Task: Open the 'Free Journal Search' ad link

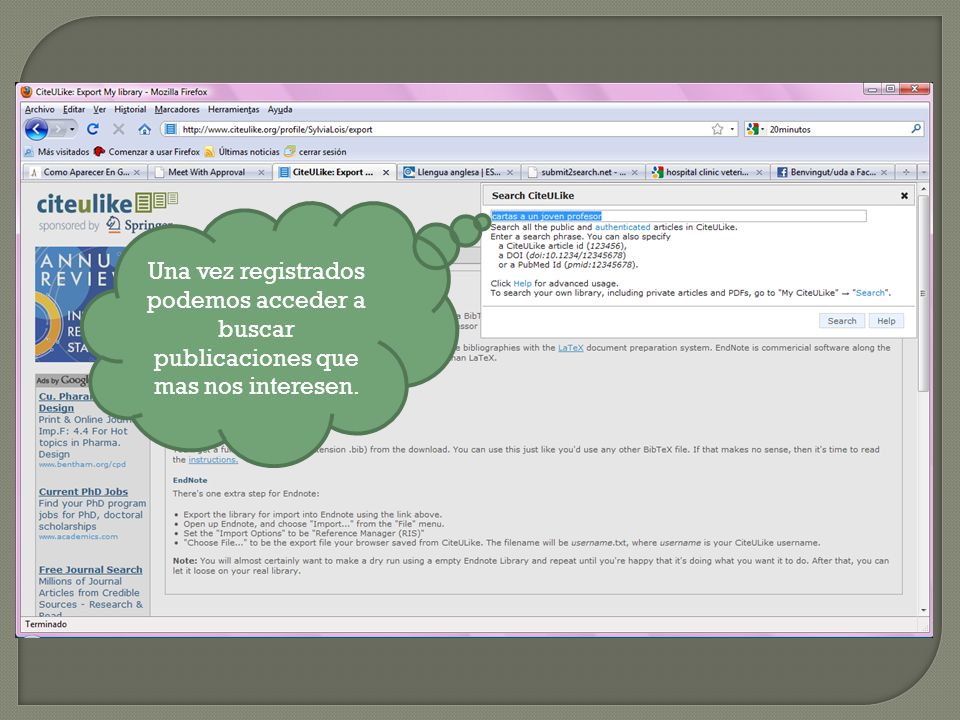Action: pos(91,569)
